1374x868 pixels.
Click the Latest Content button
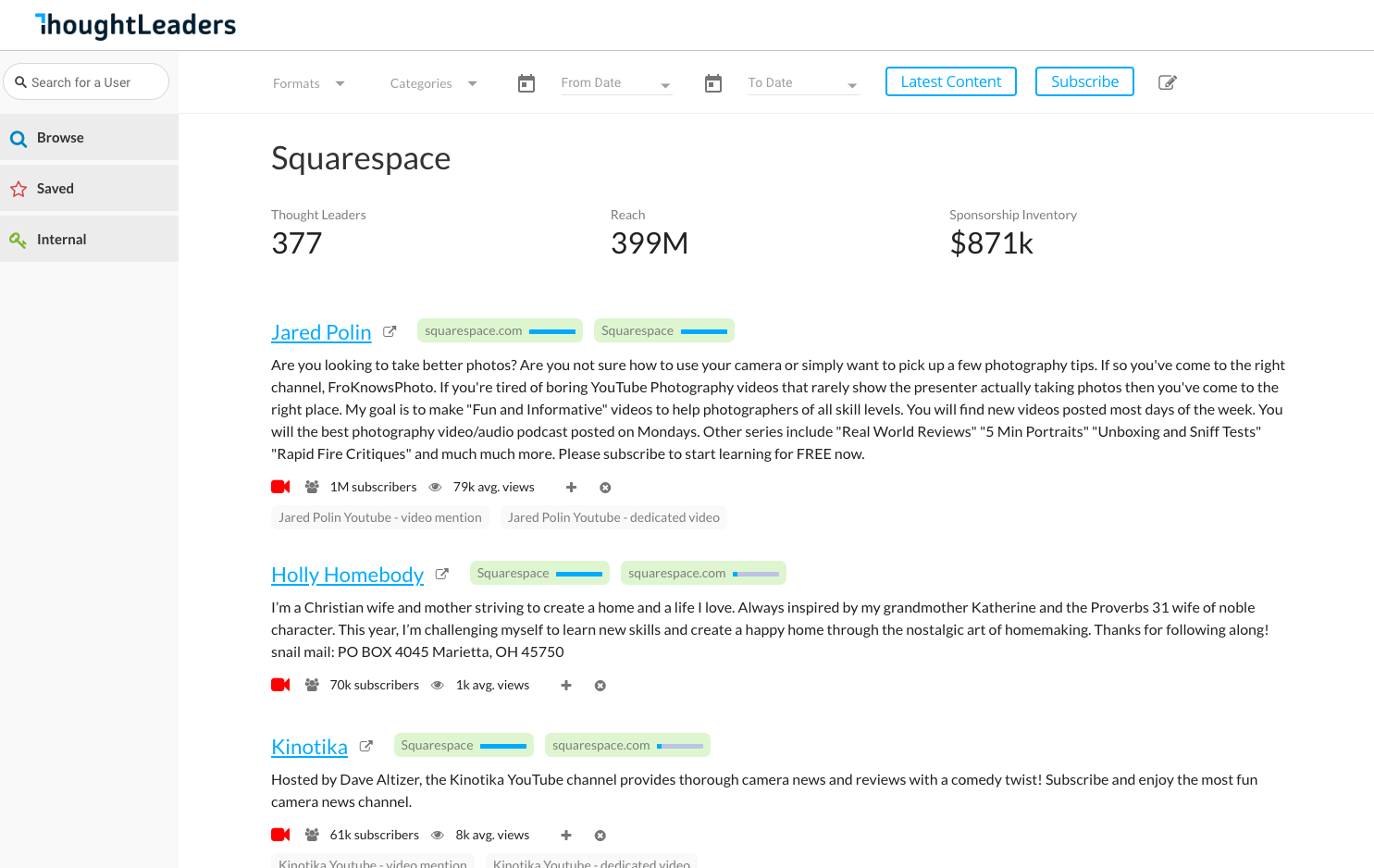click(950, 81)
